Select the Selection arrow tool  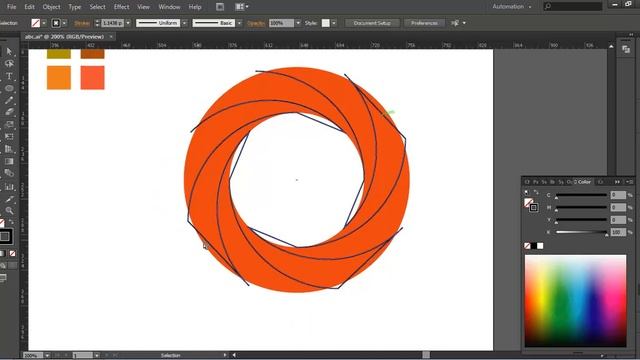tap(9, 52)
